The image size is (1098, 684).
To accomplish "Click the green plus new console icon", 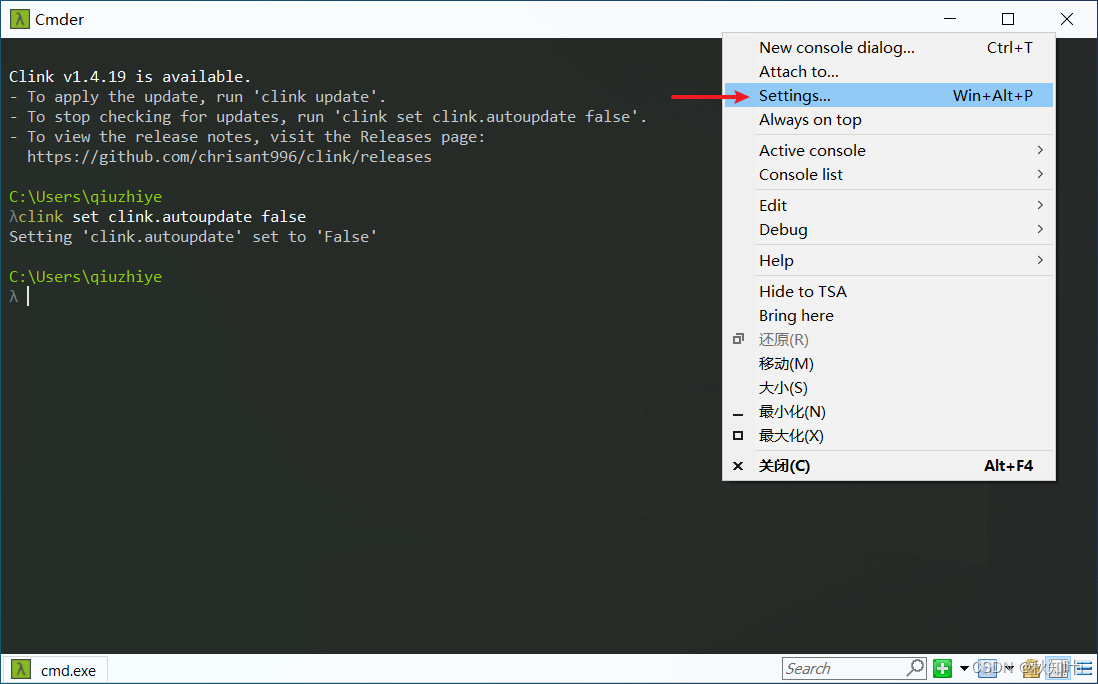I will [x=941, y=668].
